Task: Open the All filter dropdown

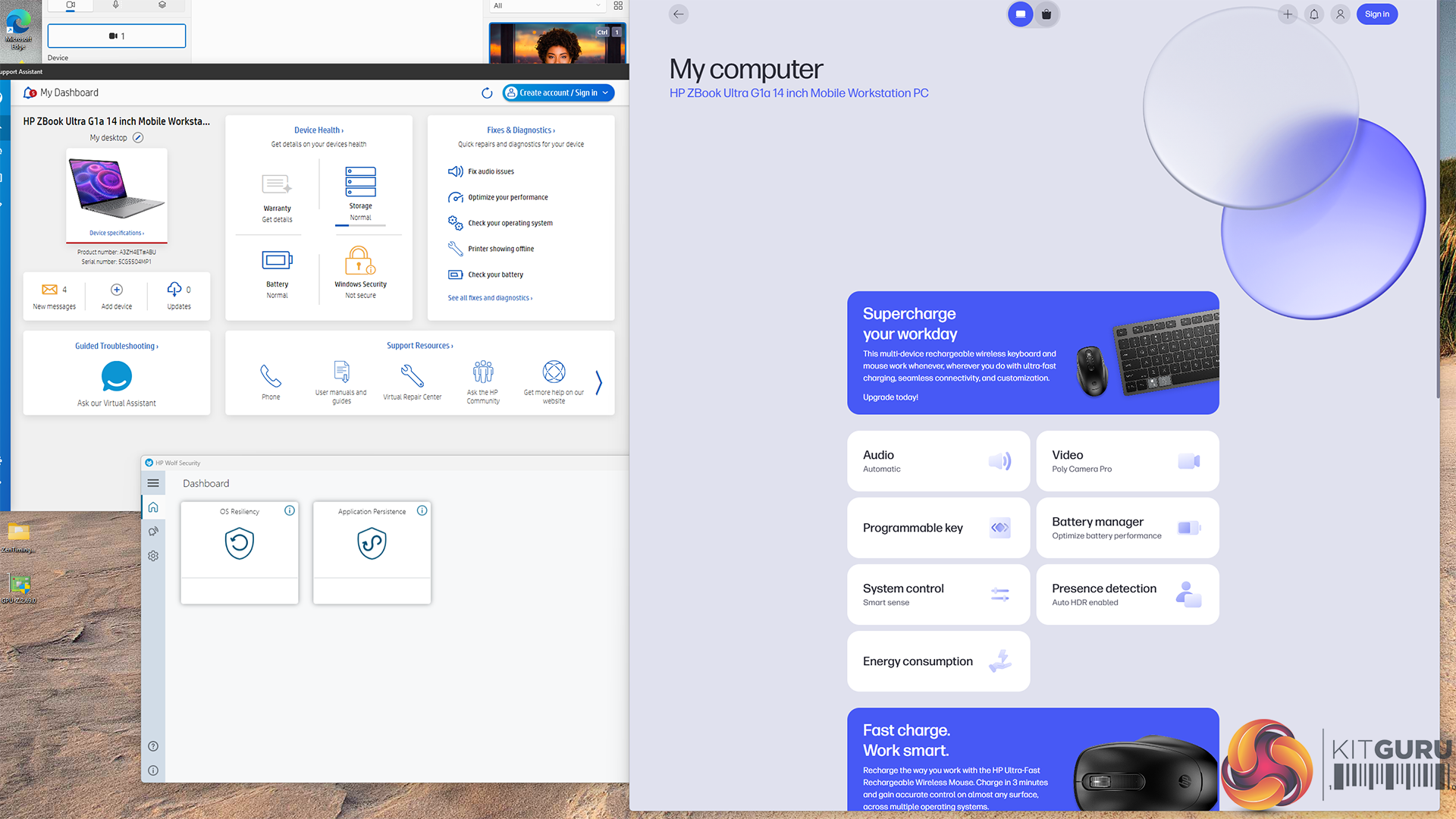Action: click(x=546, y=6)
